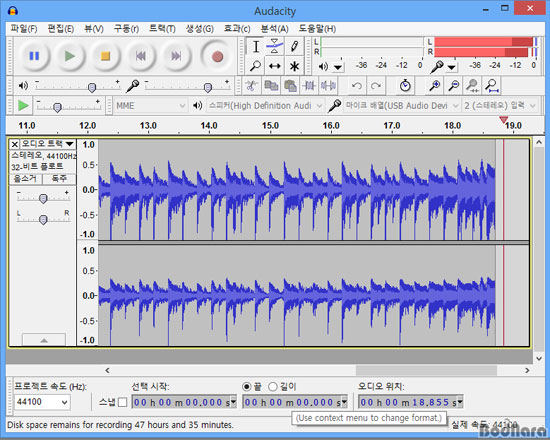Click the input volume slider thumb
Image resolution: width=550 pixels, height=440 pixels.
click(x=208, y=87)
